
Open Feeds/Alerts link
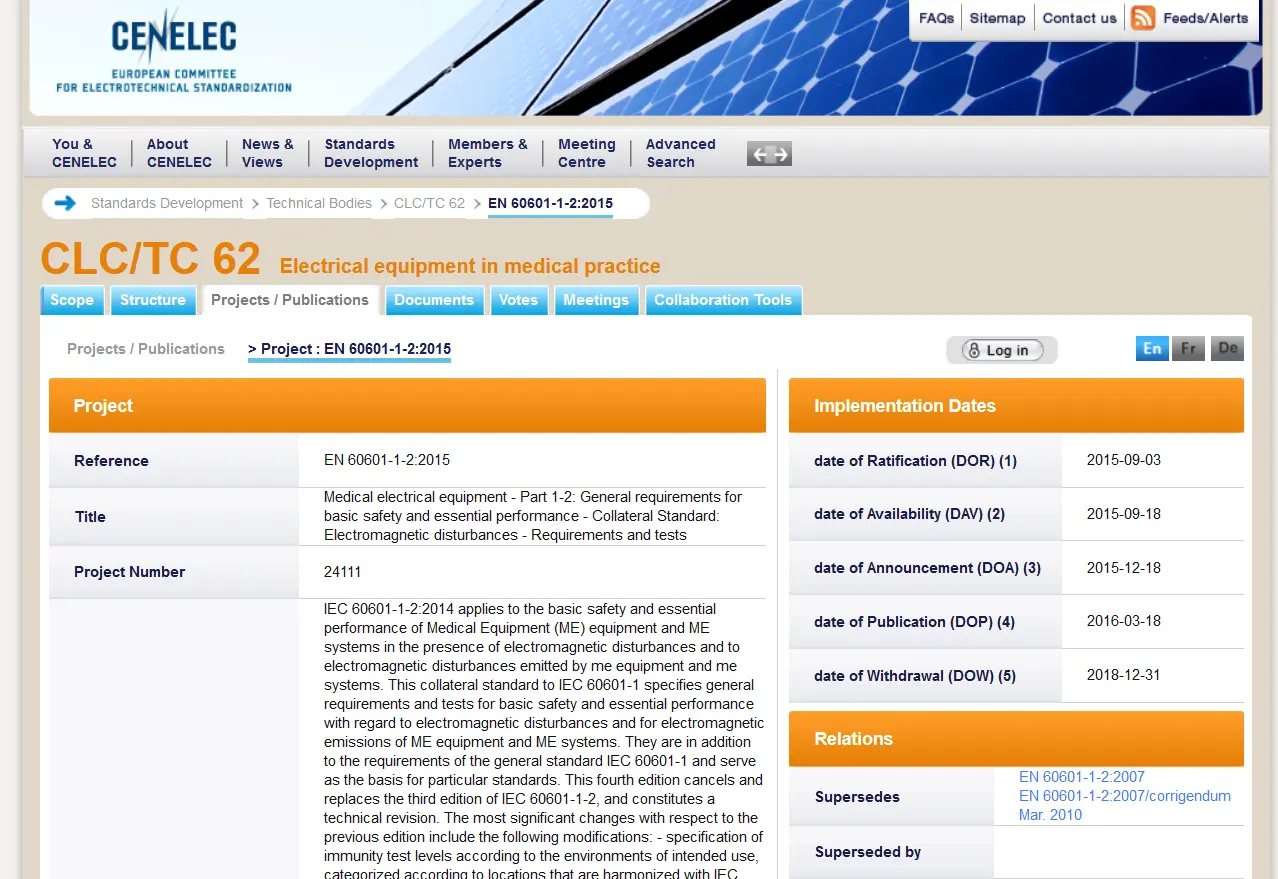point(1205,18)
